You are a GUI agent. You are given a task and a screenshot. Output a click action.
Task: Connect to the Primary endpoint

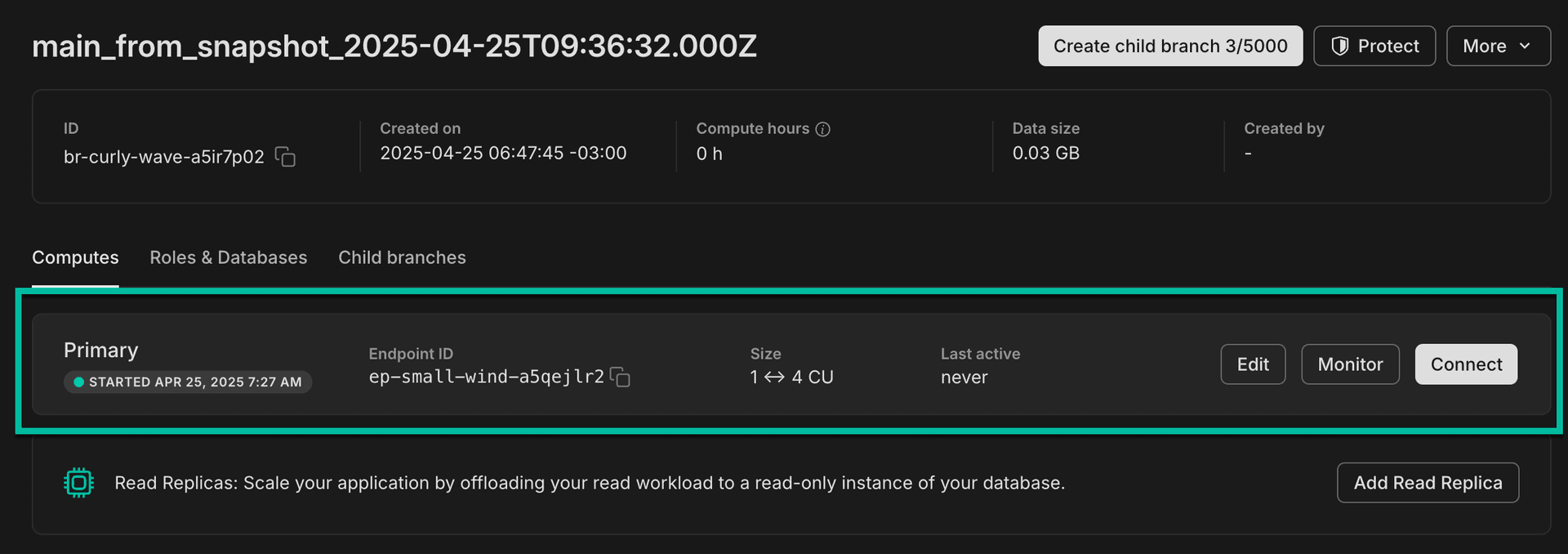coord(1466,364)
